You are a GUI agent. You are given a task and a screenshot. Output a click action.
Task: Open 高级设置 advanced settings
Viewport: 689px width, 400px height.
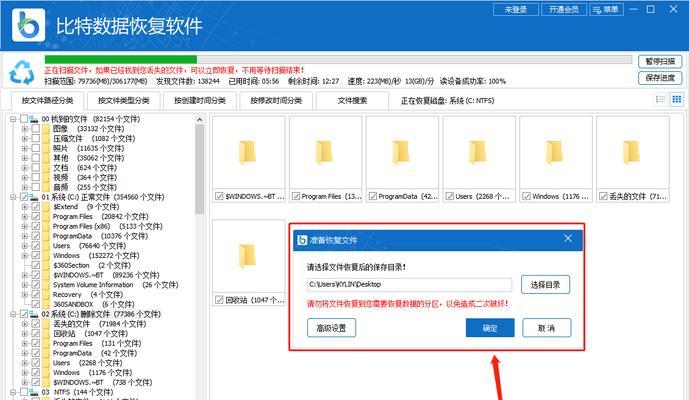tap(331, 328)
